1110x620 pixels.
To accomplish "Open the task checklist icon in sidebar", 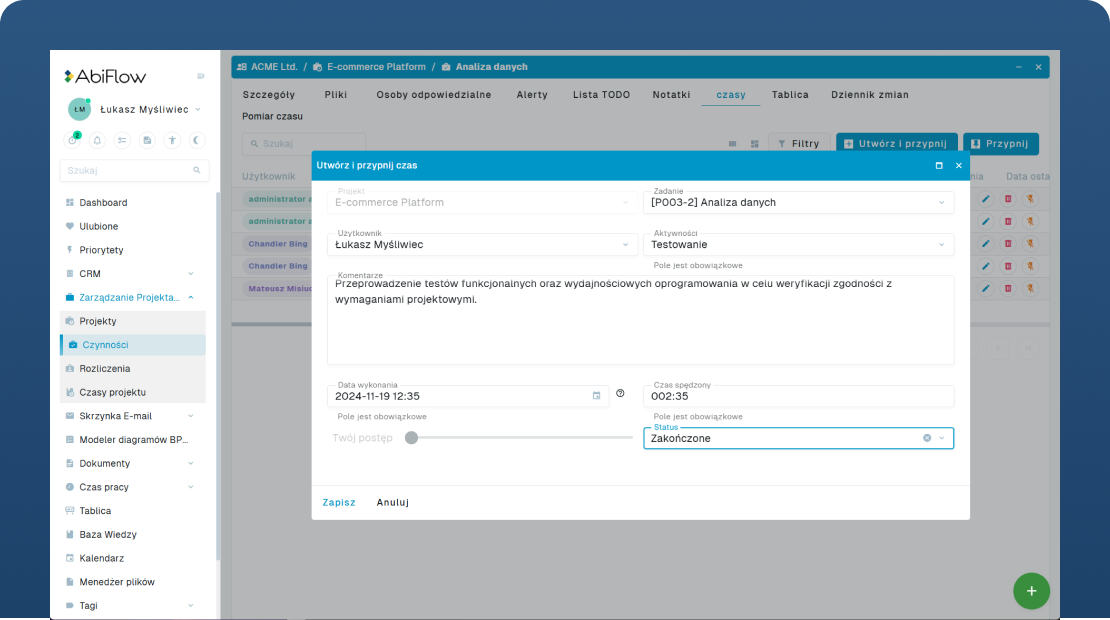I will (122, 141).
